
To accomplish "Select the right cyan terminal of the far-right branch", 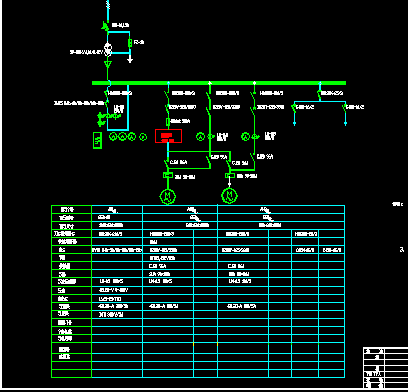I will (345, 123).
